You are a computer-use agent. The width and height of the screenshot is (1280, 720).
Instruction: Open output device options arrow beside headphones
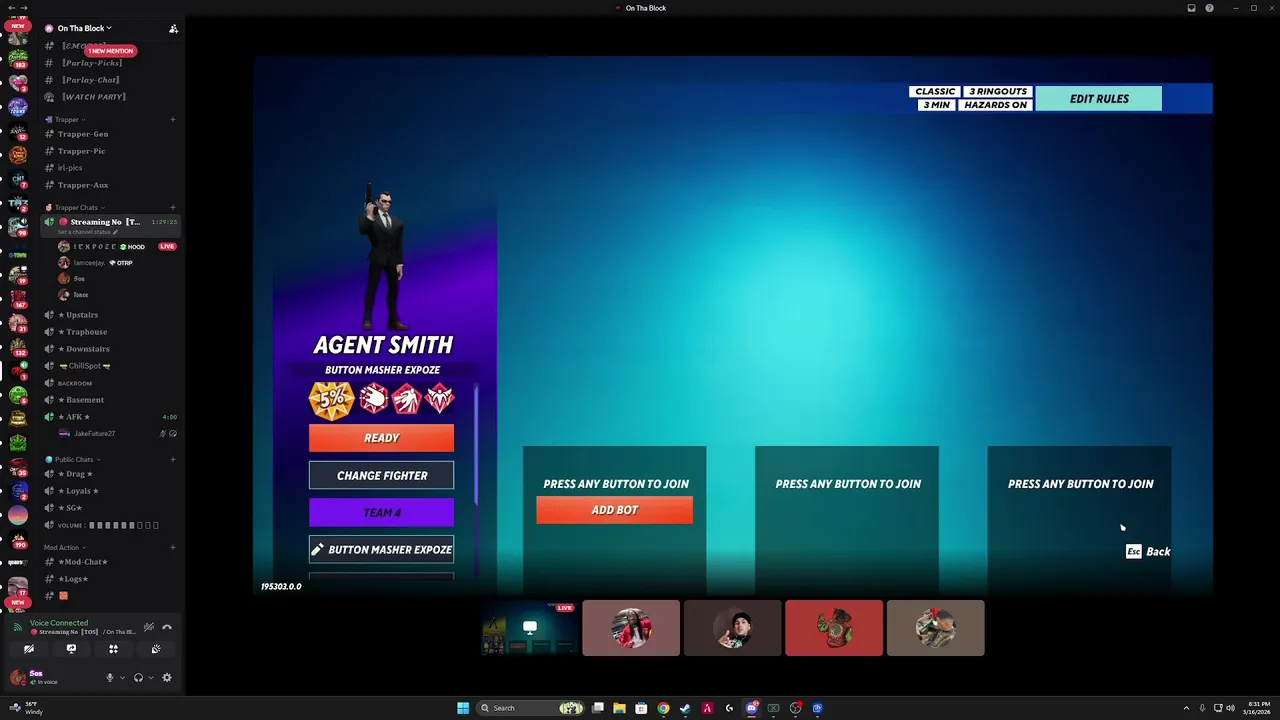coord(150,678)
